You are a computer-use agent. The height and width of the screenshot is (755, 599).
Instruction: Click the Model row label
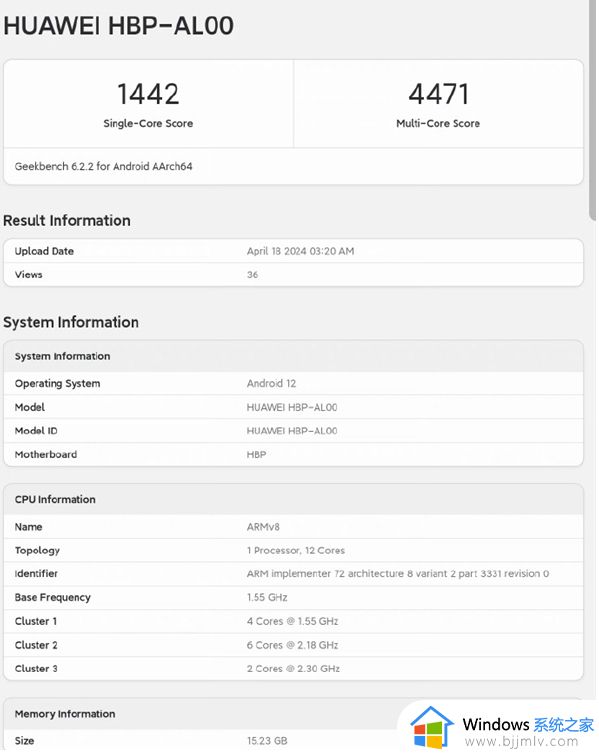coord(30,407)
